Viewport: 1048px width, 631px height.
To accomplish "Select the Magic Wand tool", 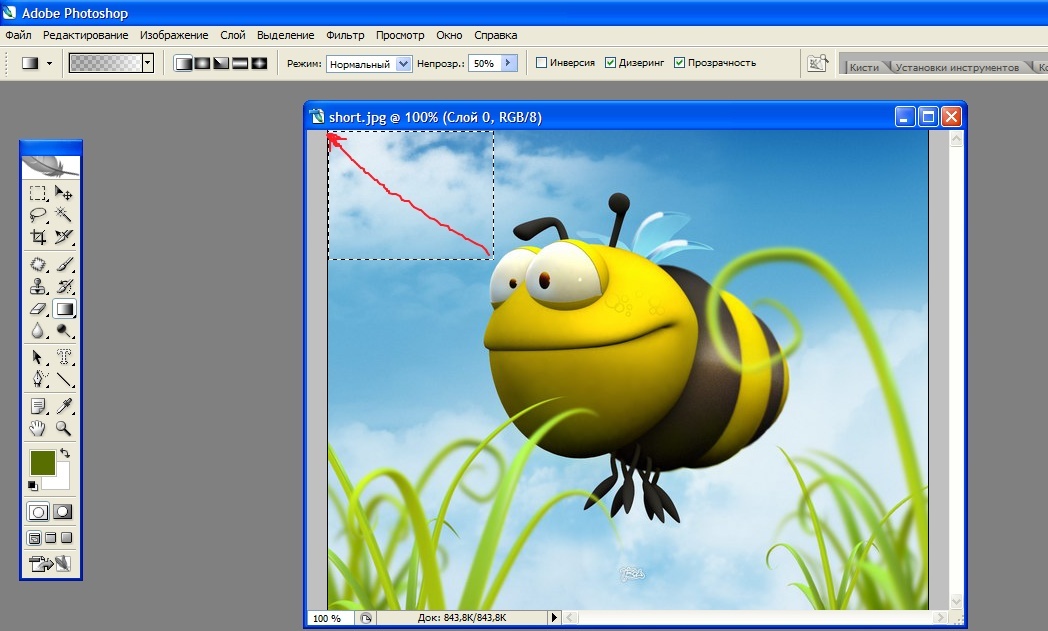I will 63,215.
